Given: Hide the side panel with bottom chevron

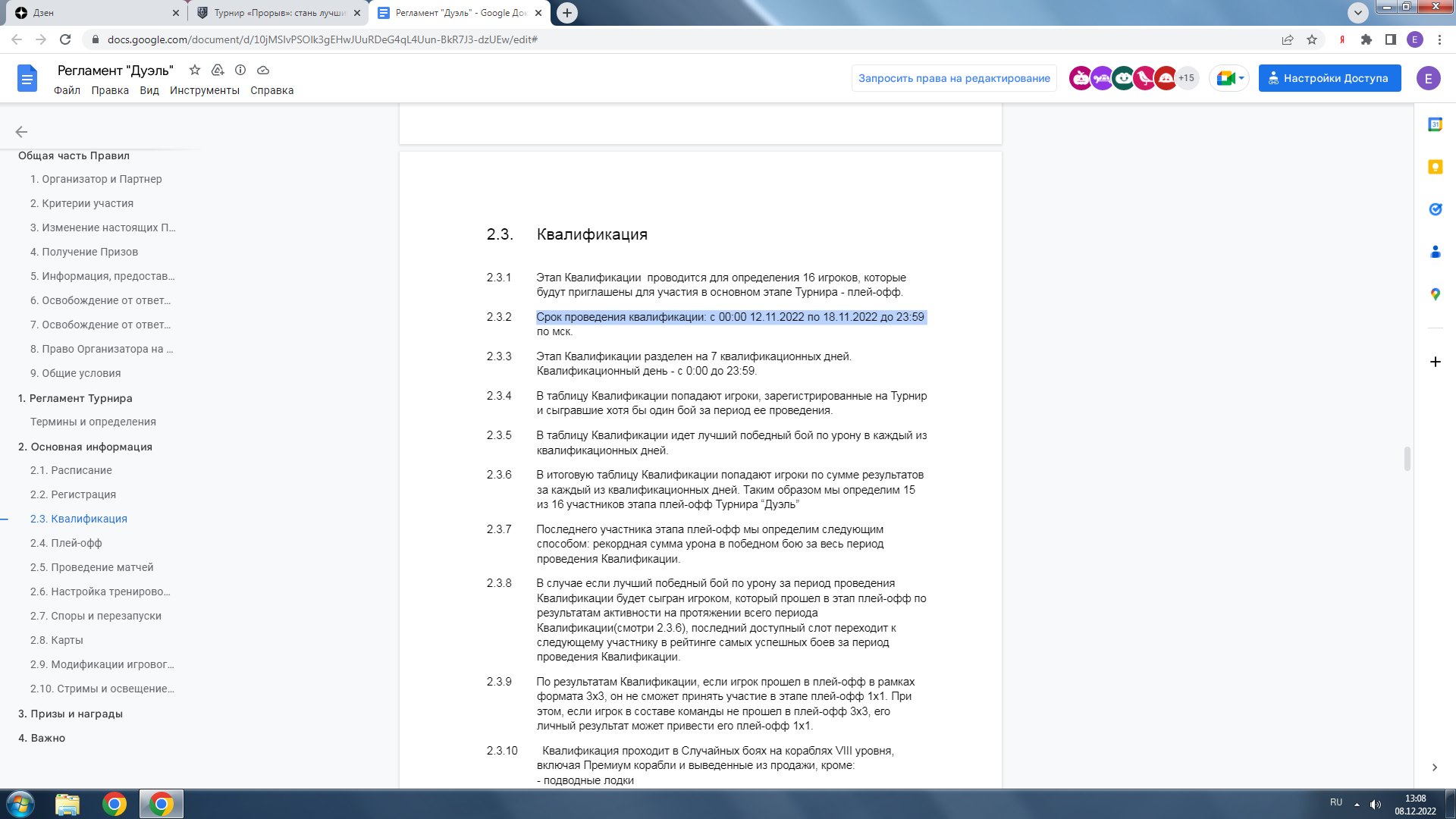Looking at the screenshot, I should [1434, 767].
